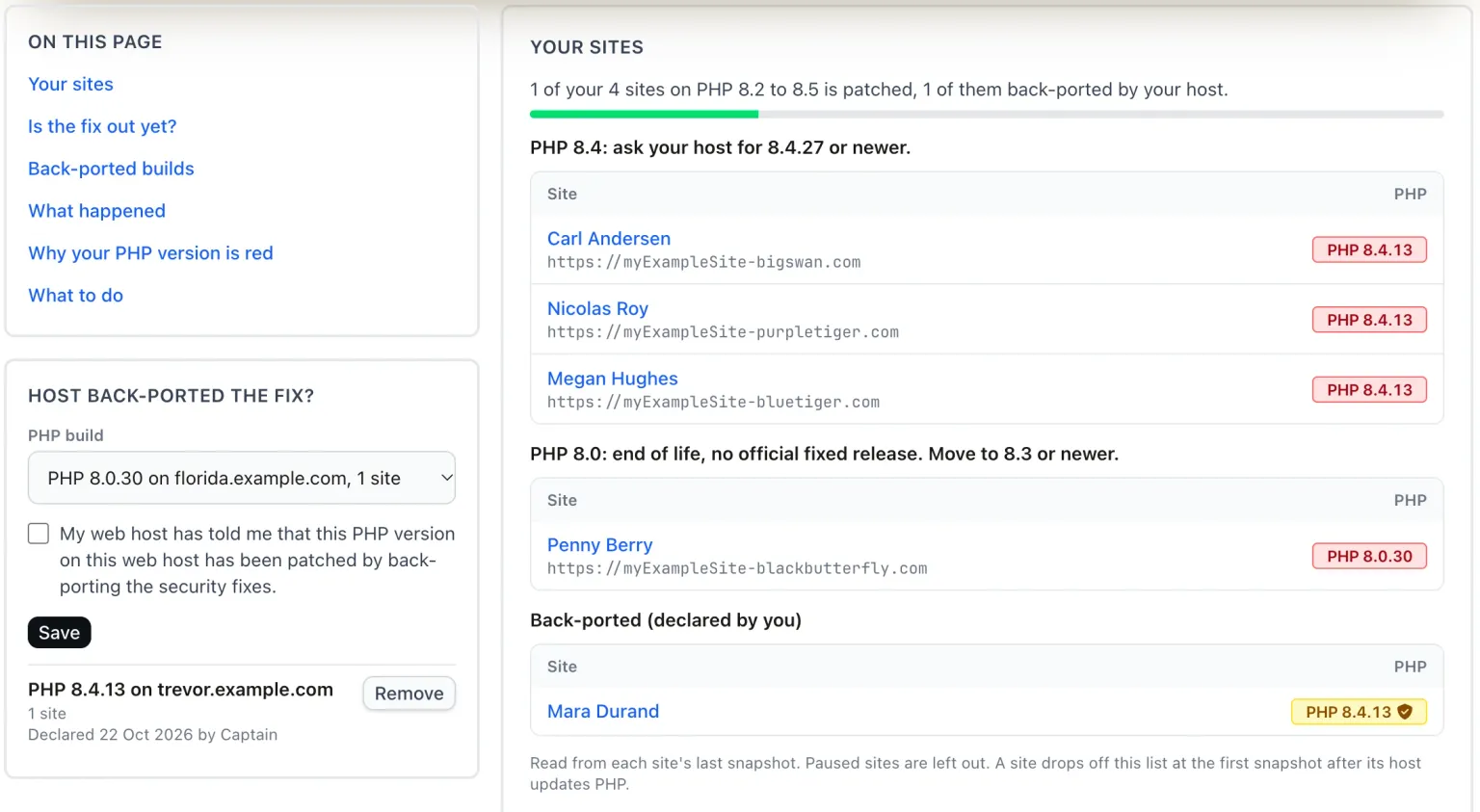Click the 'Back-ported (declared by you)' heading
Viewport: 1480px width, 812px height.
click(x=666, y=620)
